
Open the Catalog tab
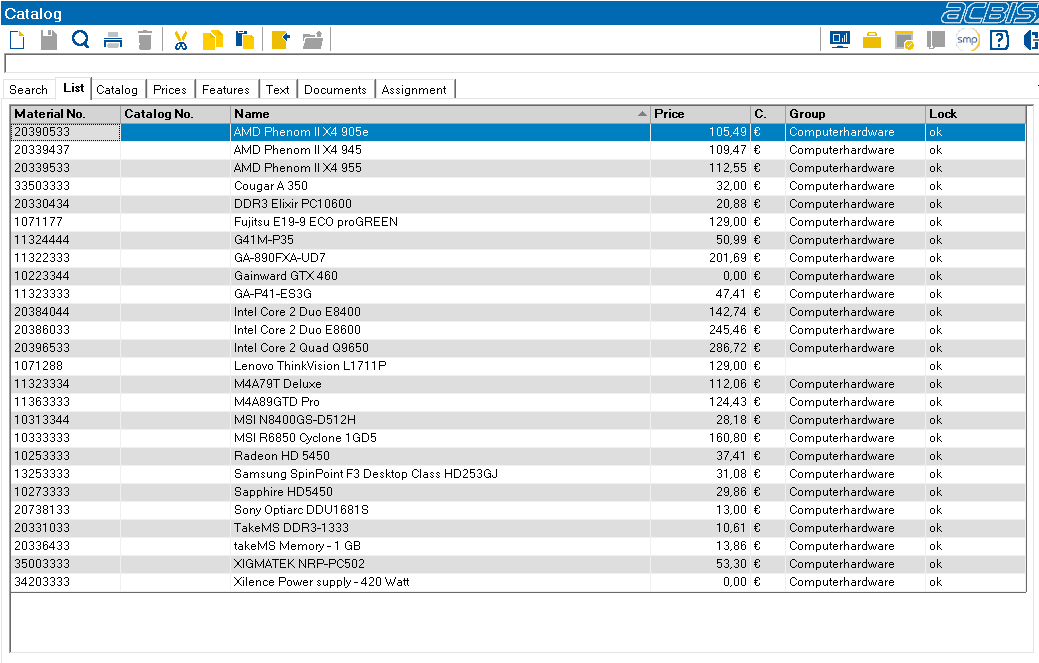click(x=117, y=89)
